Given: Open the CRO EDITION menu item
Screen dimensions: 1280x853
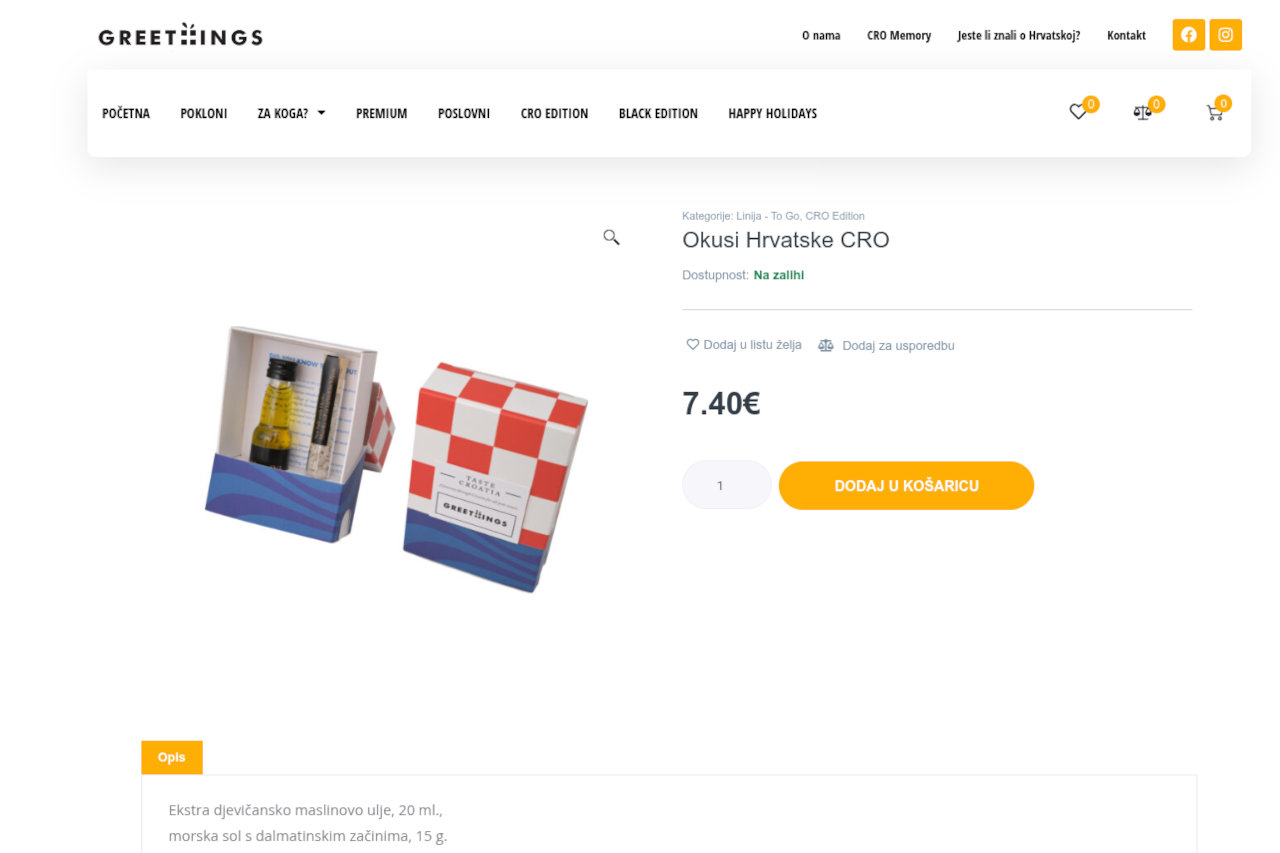Looking at the screenshot, I should [554, 114].
